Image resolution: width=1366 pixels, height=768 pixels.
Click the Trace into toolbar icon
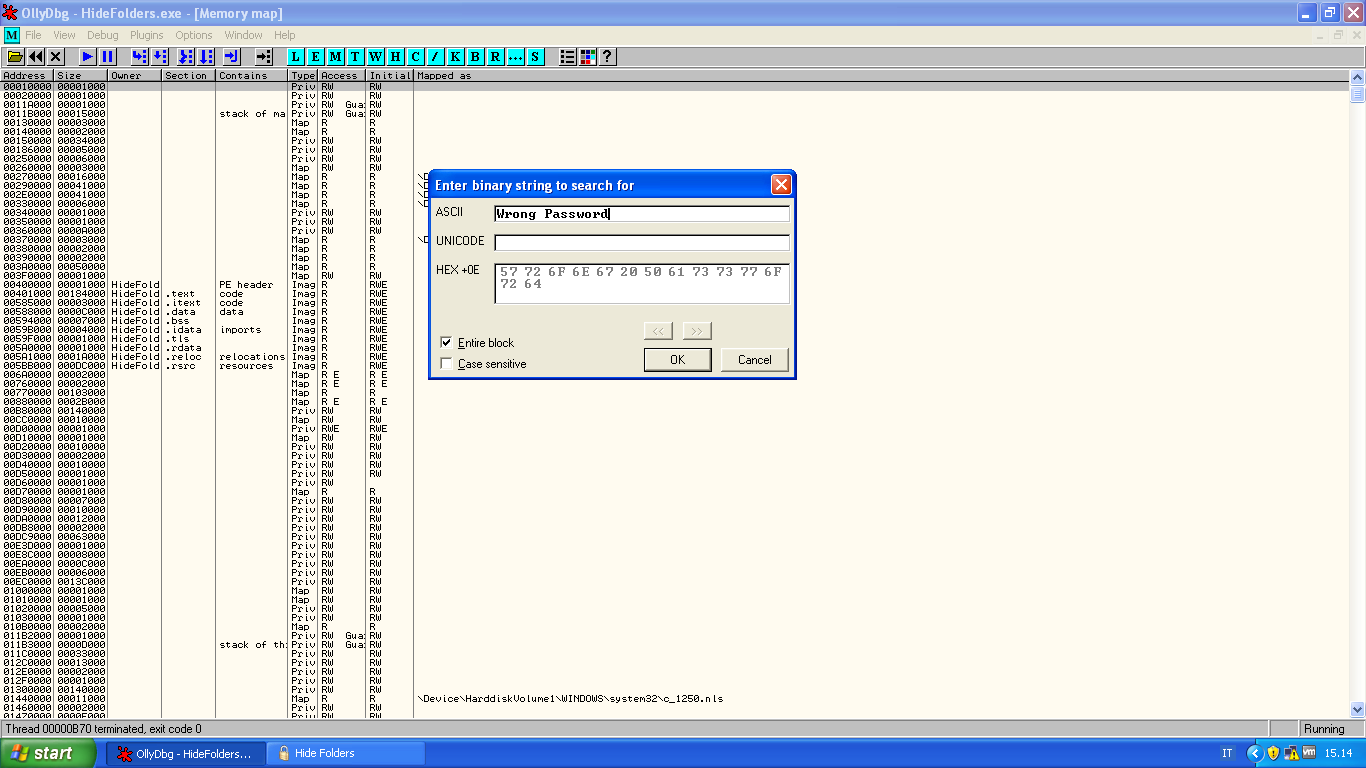pyautogui.click(x=185, y=57)
